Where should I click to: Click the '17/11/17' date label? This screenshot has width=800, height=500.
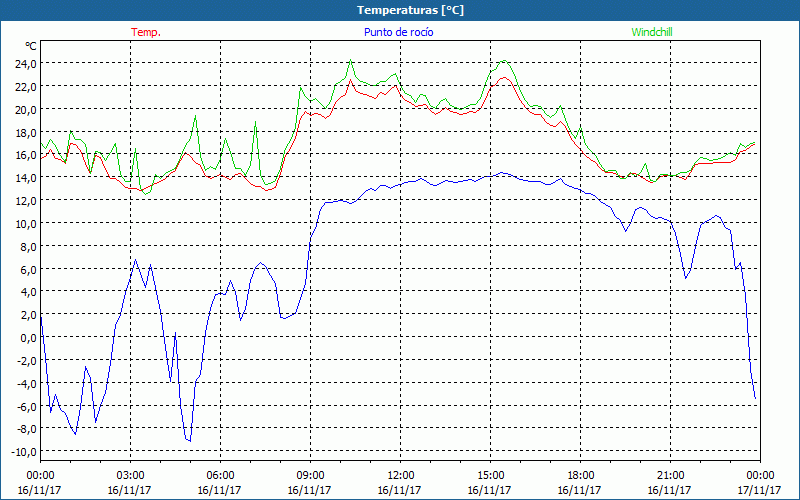760,490
